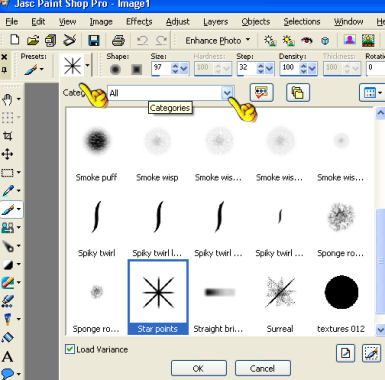Select the round brush shape

pyautogui.click(x=115, y=69)
